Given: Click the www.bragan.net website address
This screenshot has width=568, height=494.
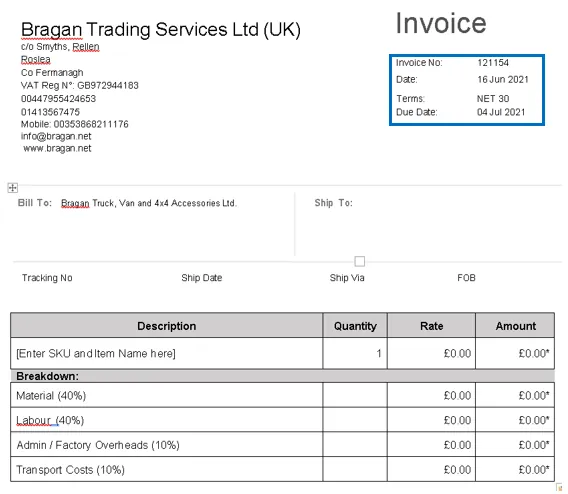Looking at the screenshot, I should (57, 148).
